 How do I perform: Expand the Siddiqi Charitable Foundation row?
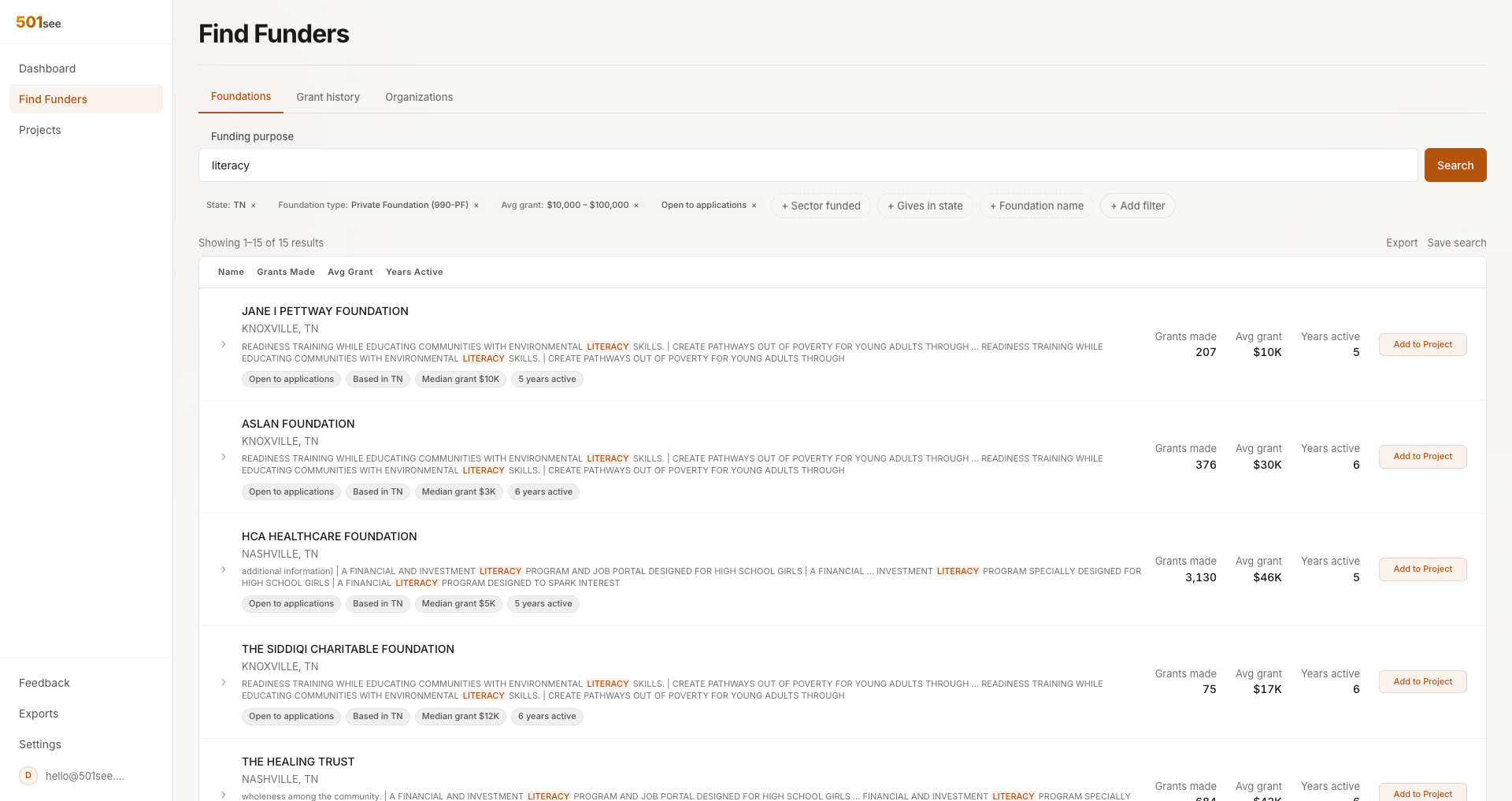pyautogui.click(x=224, y=682)
